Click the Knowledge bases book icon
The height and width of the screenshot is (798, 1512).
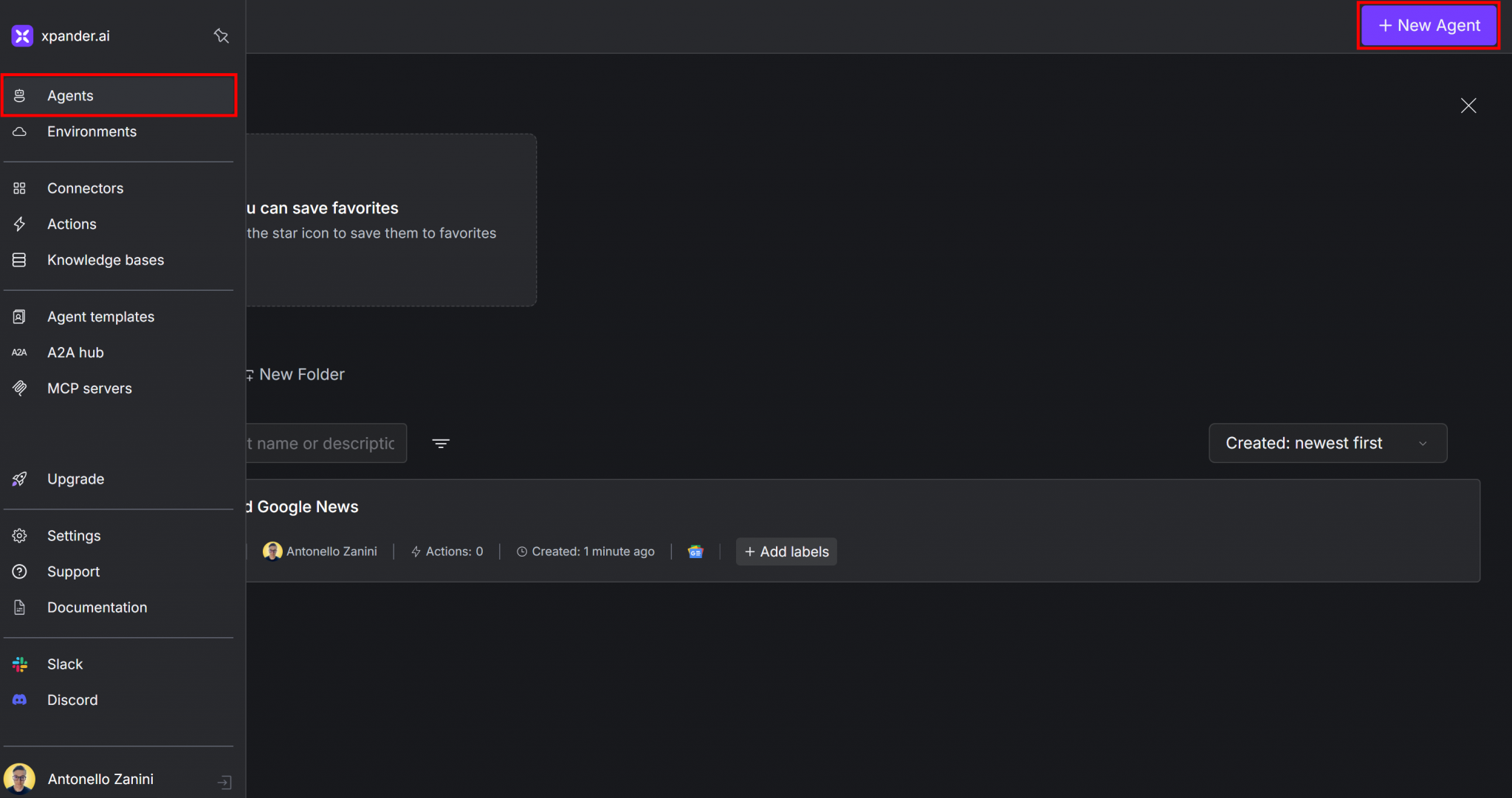20,260
